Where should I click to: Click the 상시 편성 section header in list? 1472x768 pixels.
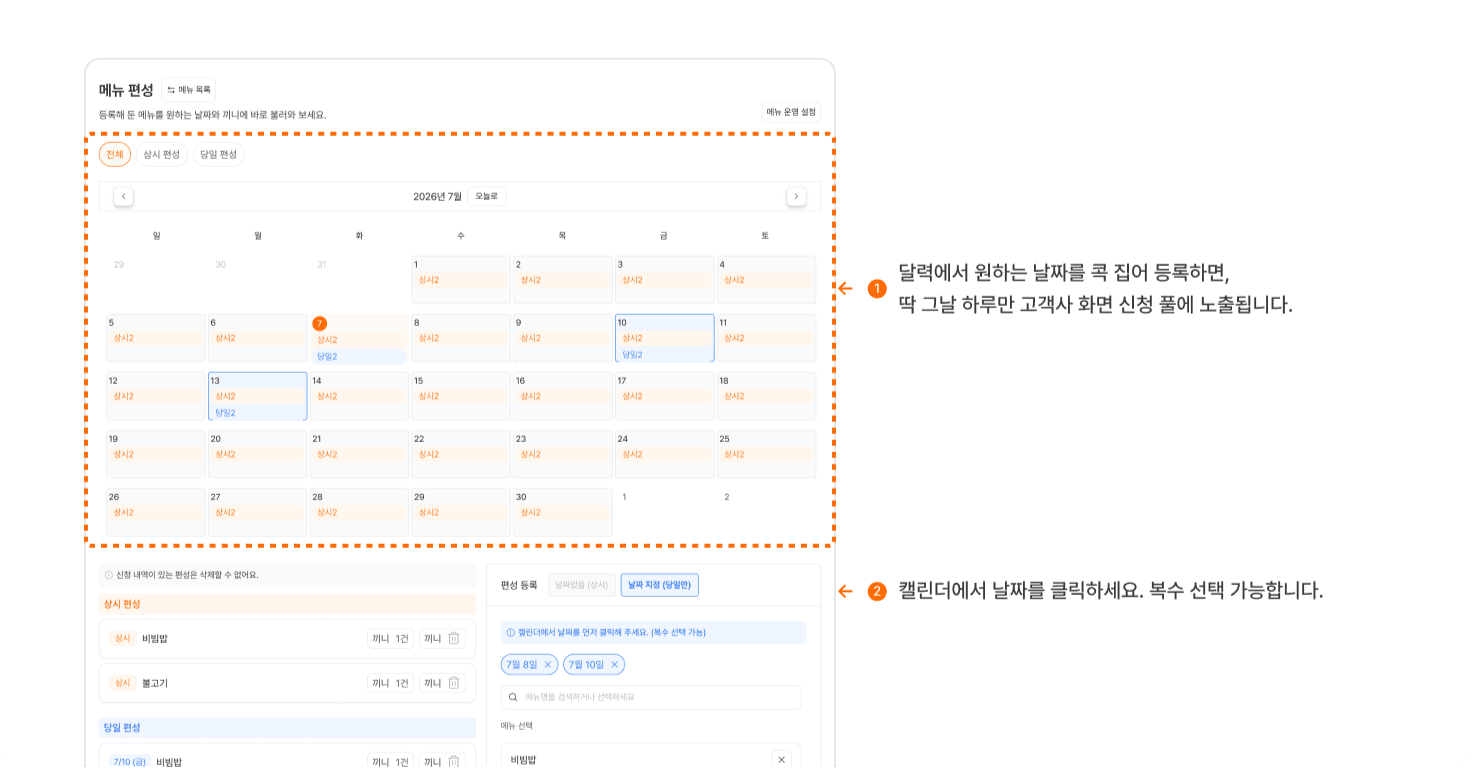click(x=287, y=604)
